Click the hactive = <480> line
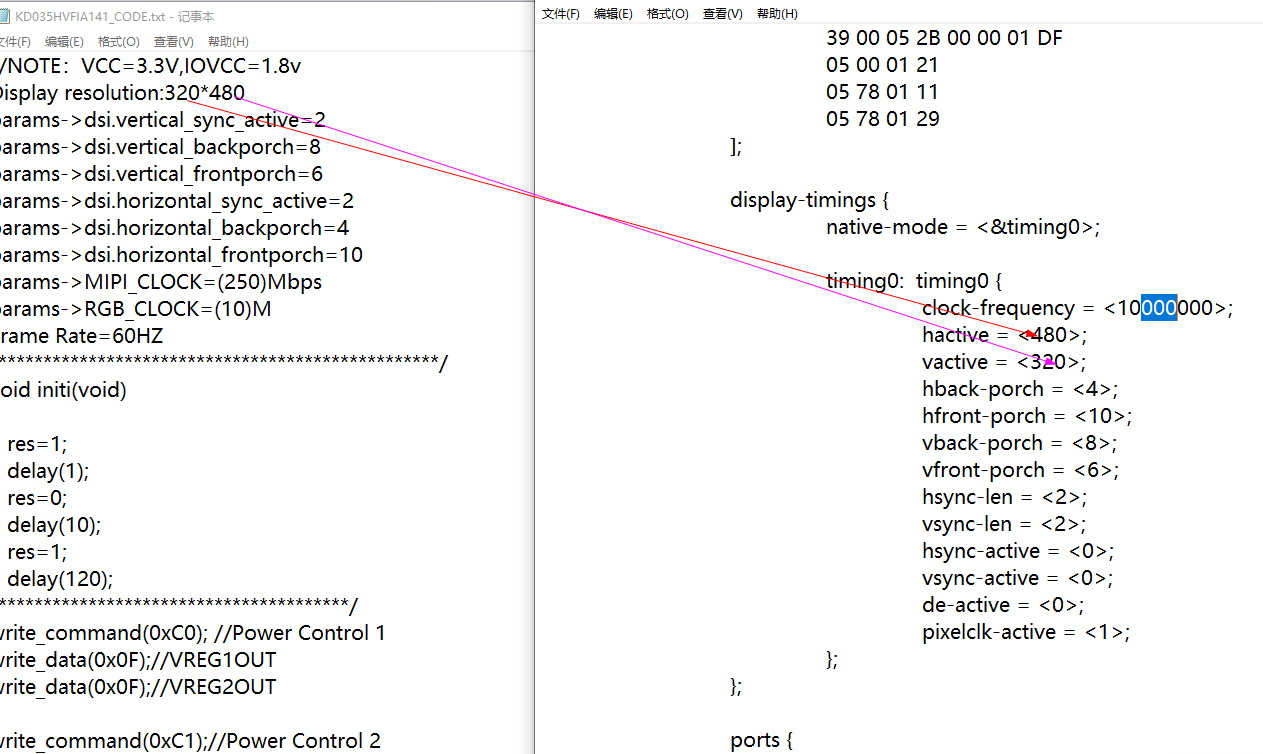The height and width of the screenshot is (754, 1263). click(1003, 335)
